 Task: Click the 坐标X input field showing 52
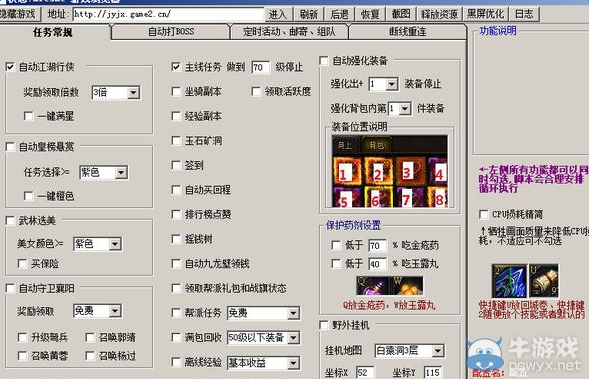point(365,372)
